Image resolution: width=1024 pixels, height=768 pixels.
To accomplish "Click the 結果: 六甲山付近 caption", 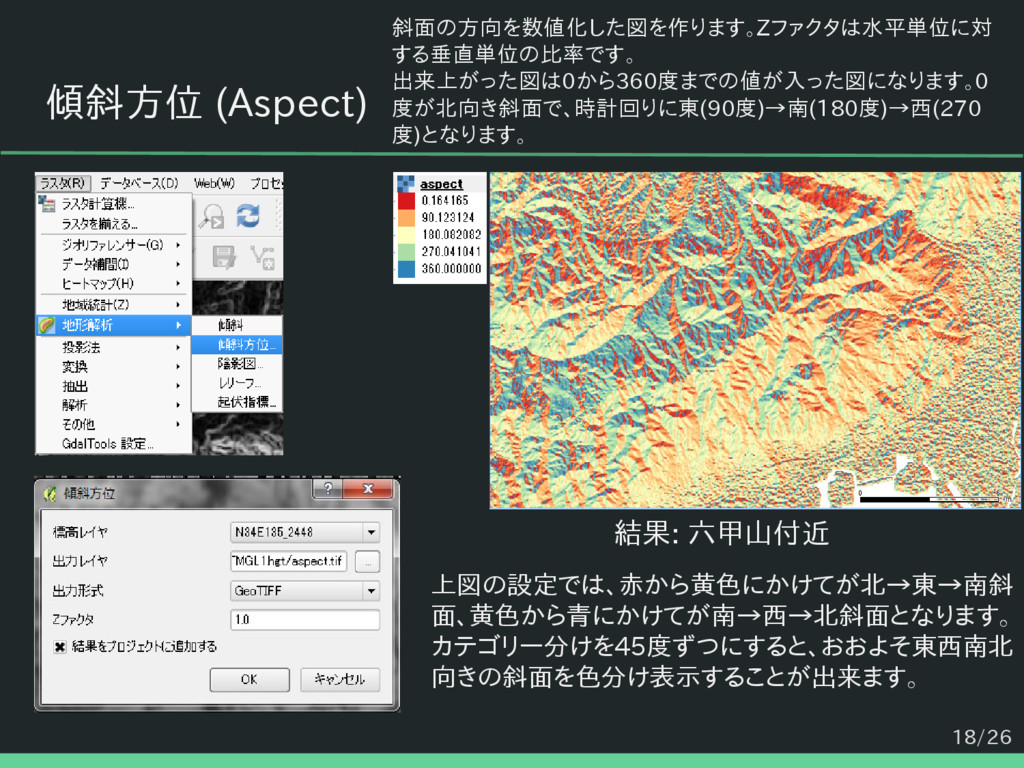I will [x=722, y=534].
